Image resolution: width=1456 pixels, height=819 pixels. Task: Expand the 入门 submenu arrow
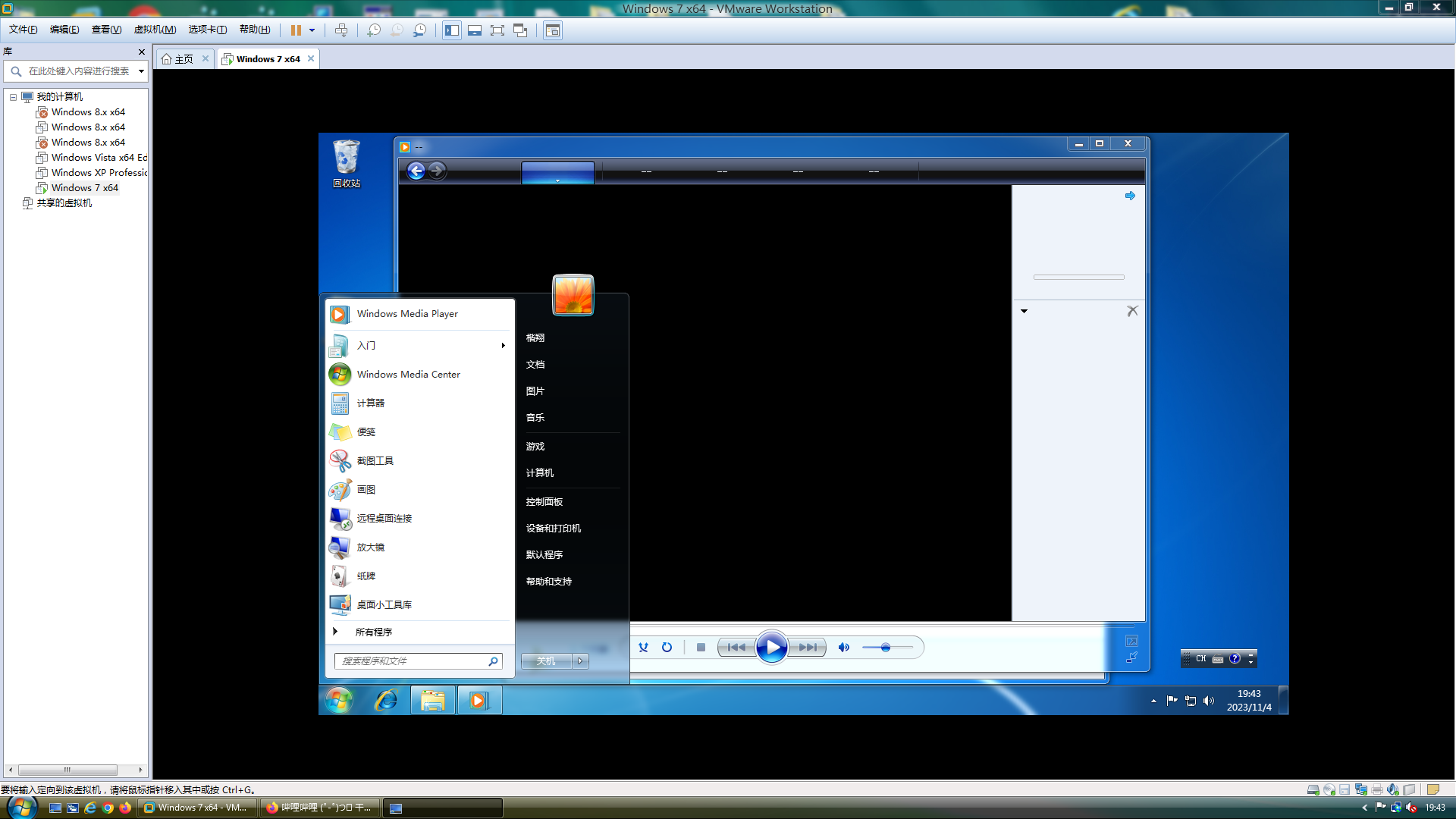pyautogui.click(x=503, y=346)
